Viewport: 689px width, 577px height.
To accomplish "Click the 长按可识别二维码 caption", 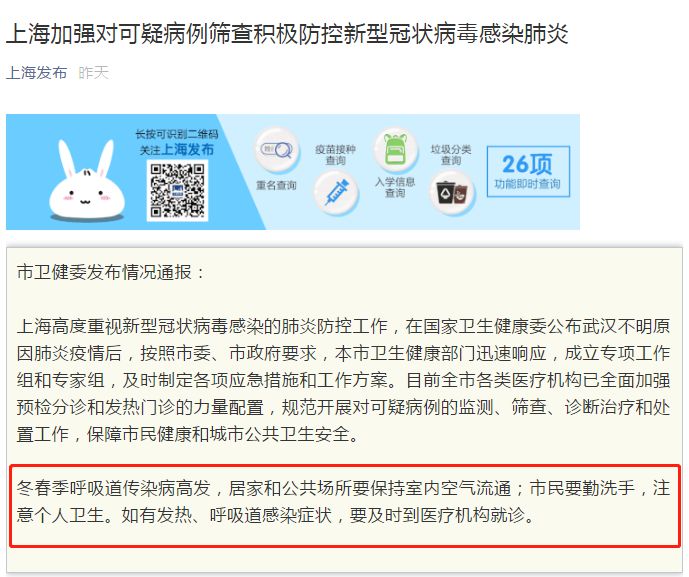I will tap(177, 134).
